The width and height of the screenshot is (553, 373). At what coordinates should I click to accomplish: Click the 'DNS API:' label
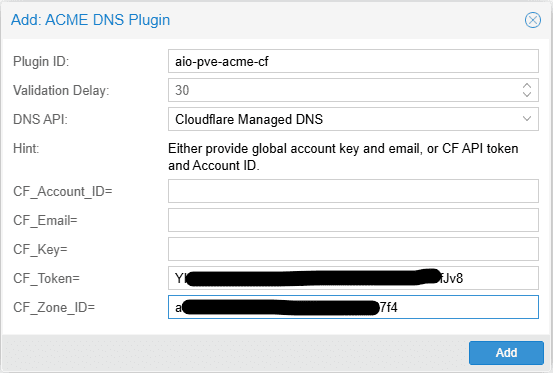click(40, 119)
